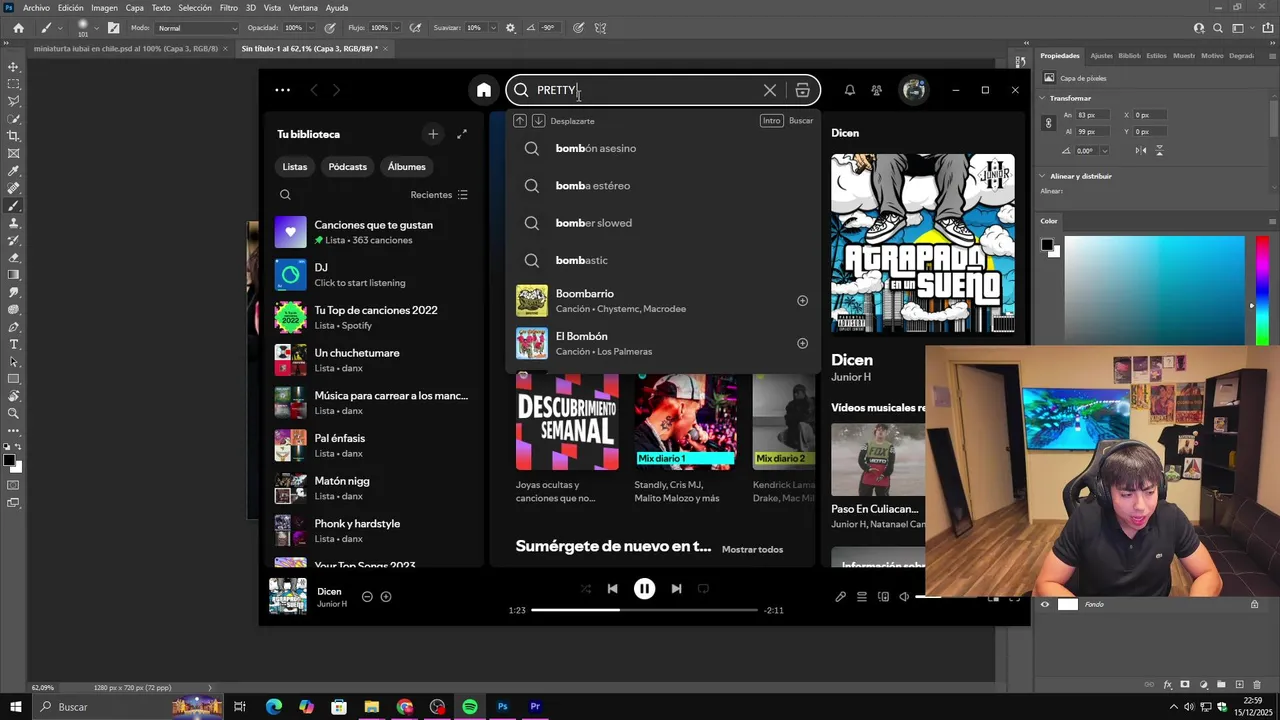Create new playlist with plus in library
This screenshot has width=1280, height=720.
433,134
